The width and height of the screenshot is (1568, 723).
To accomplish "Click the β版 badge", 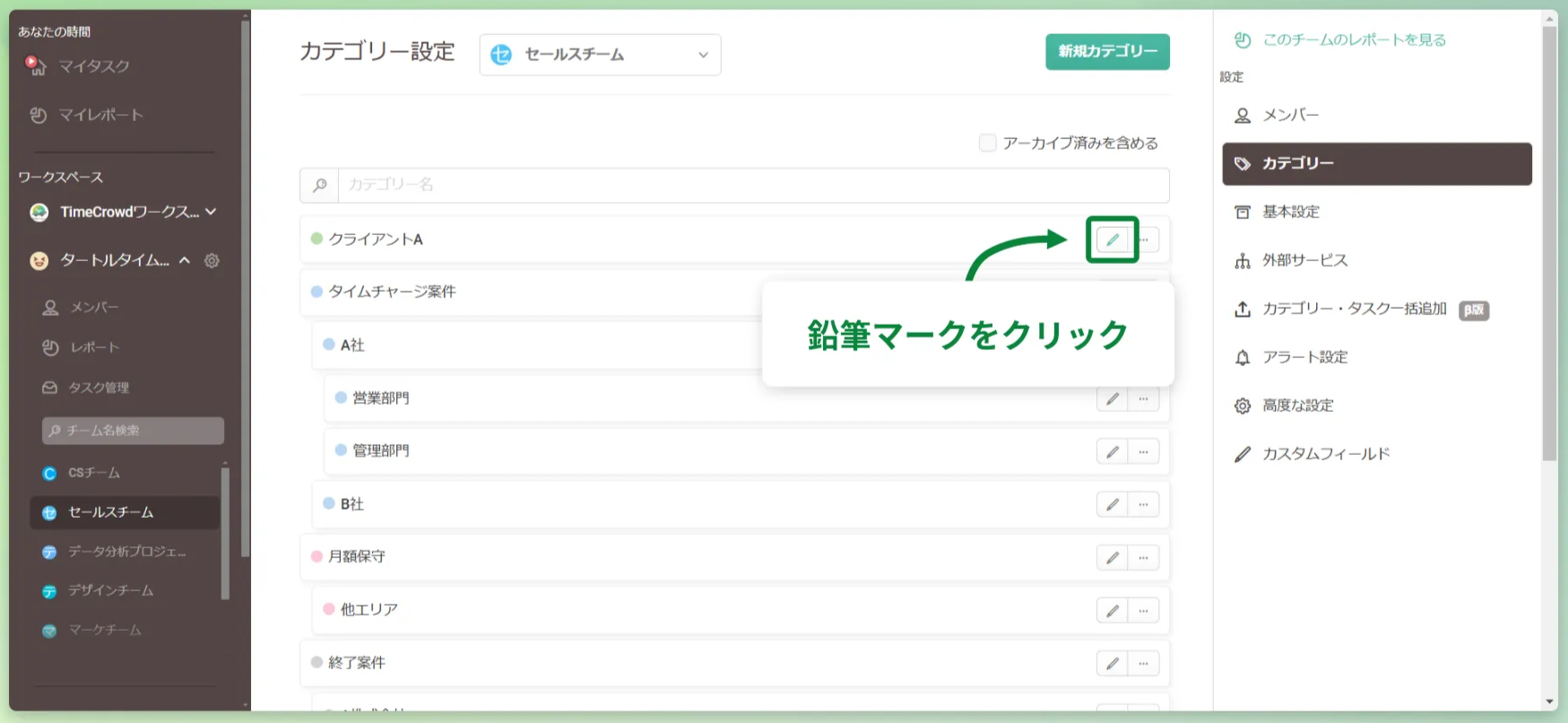I will click(1474, 310).
